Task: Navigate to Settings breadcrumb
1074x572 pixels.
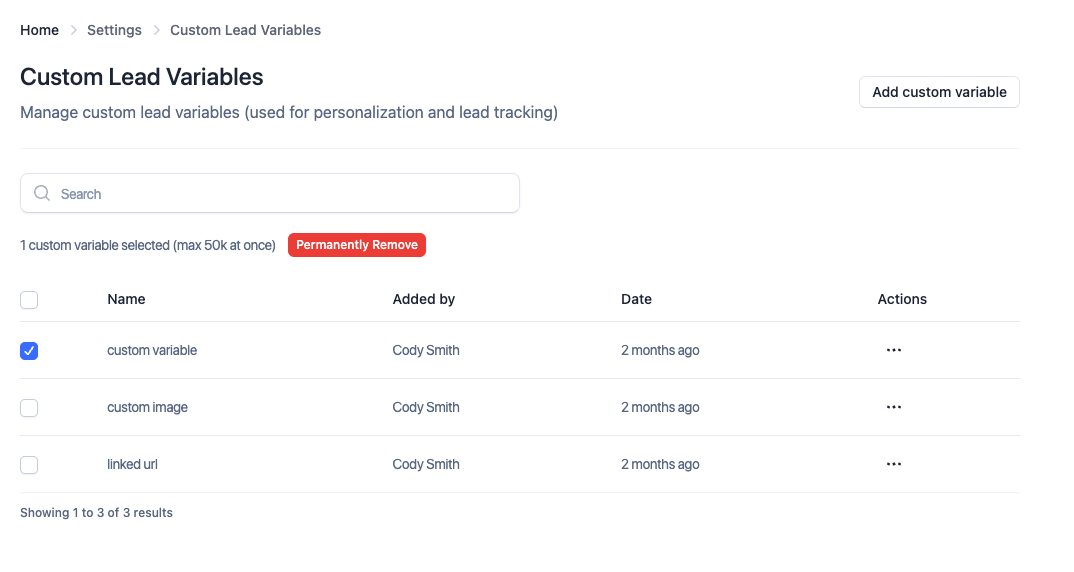Action: [x=114, y=30]
